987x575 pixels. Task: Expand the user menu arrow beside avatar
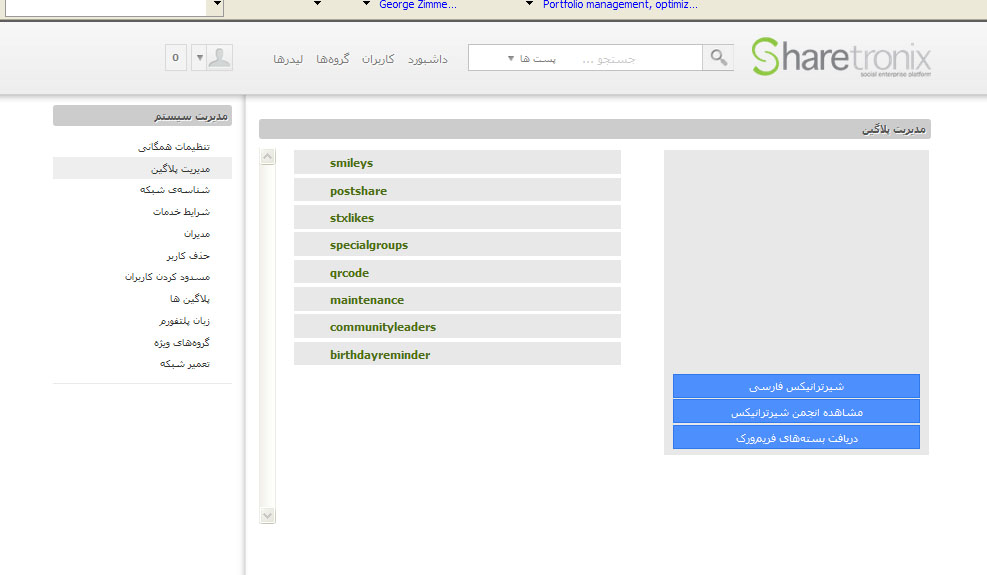pos(200,58)
